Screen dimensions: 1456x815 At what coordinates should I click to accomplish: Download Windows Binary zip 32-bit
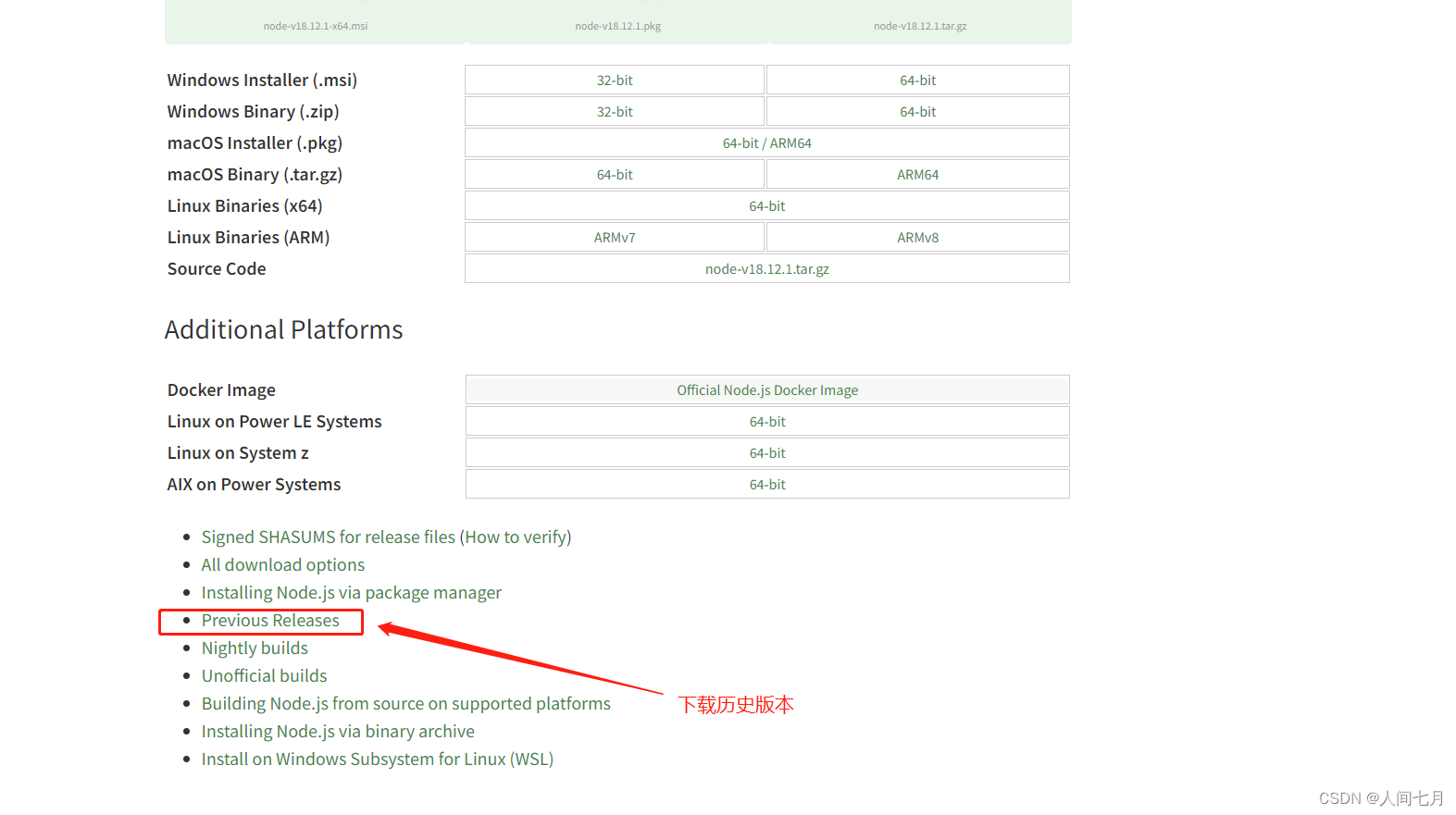pos(615,112)
